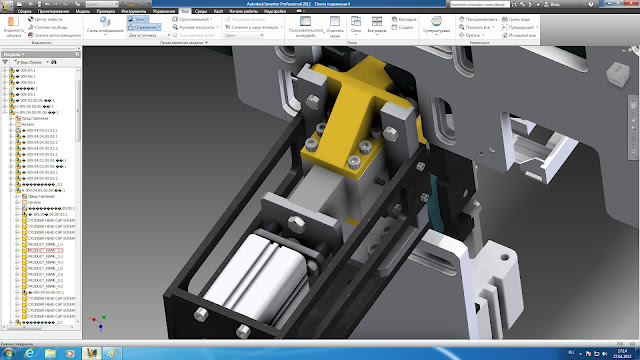The width and height of the screenshot is (640, 360).
Task: Select the Панорамировать pan tool
Action: 478,19
